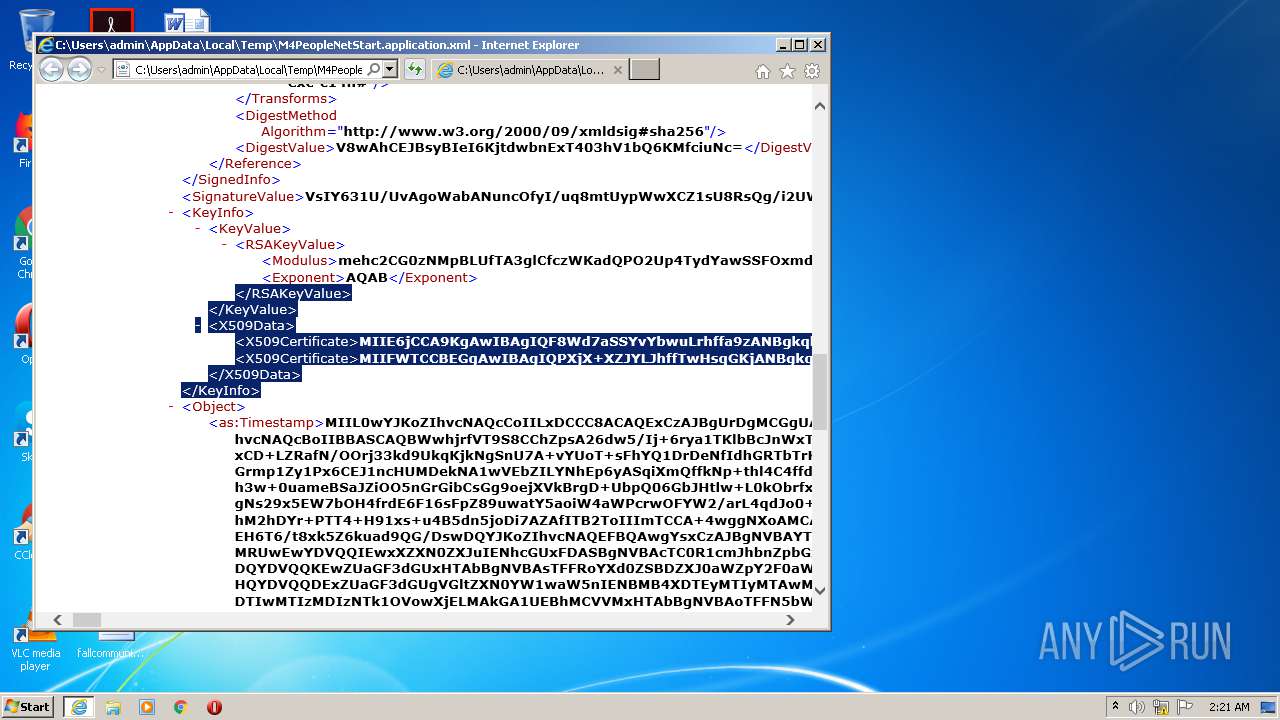Click the IE Forward arrow button
This screenshot has height=720, width=1280.
tap(79, 69)
